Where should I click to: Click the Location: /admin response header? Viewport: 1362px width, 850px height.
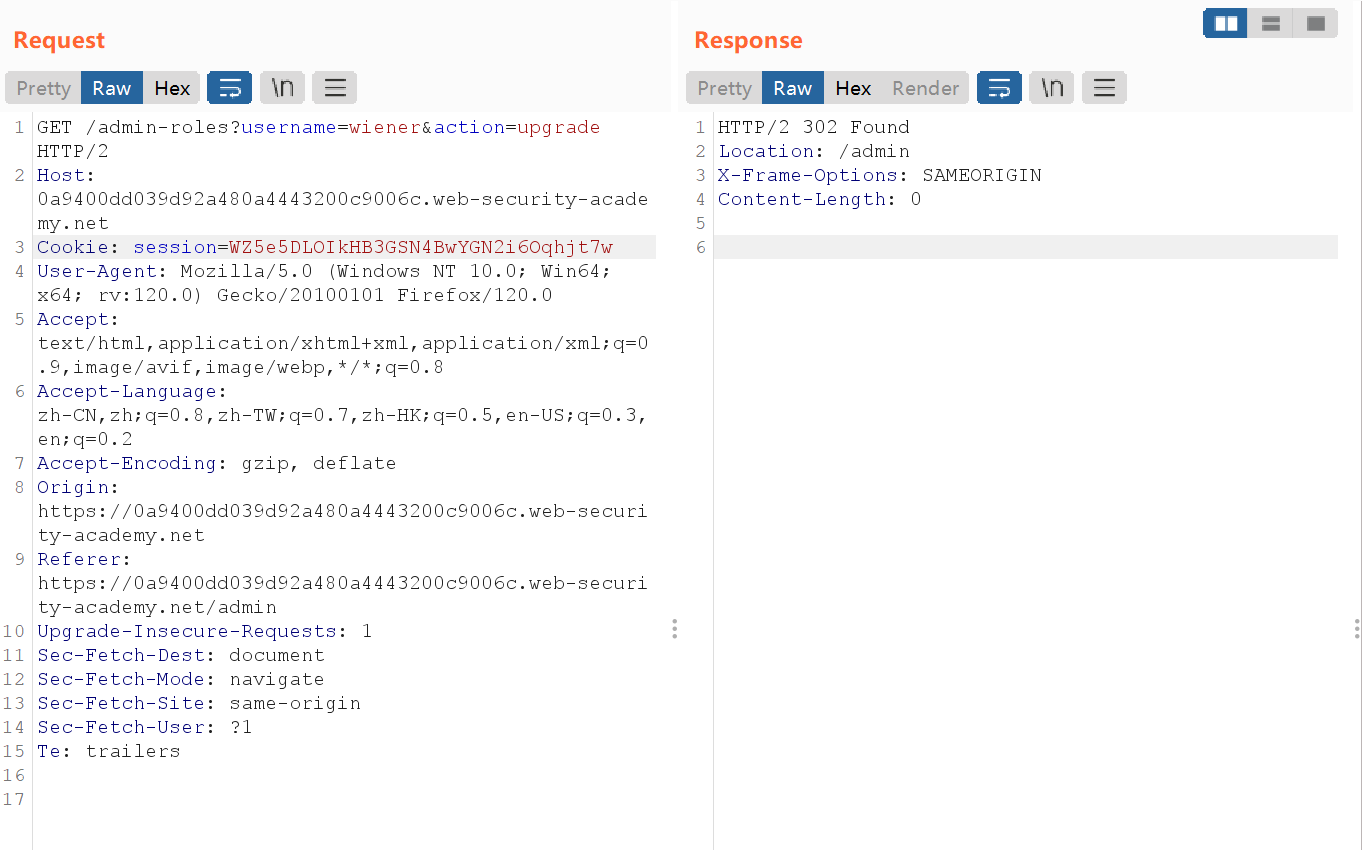click(814, 151)
